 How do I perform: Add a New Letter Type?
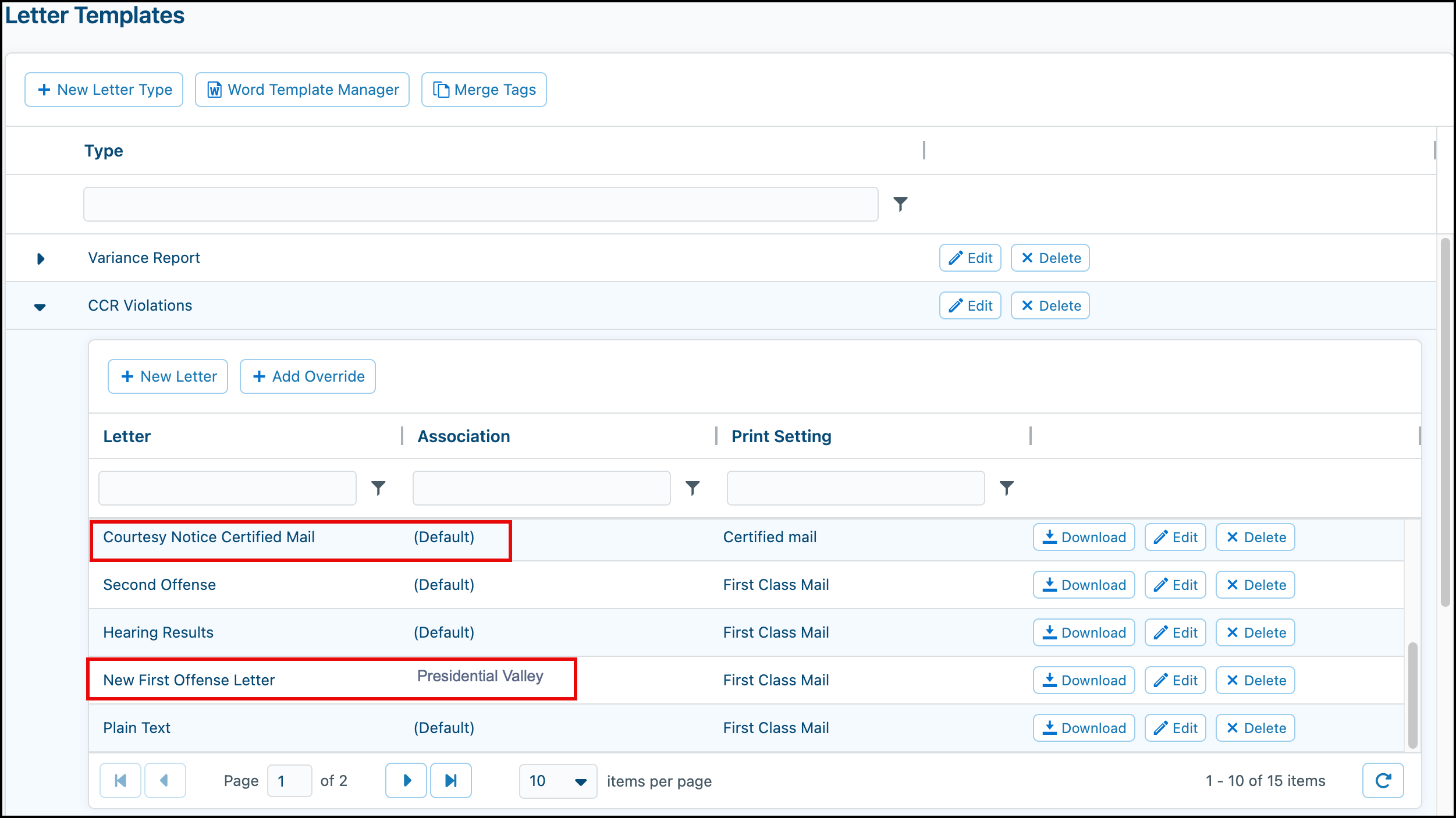coord(104,90)
